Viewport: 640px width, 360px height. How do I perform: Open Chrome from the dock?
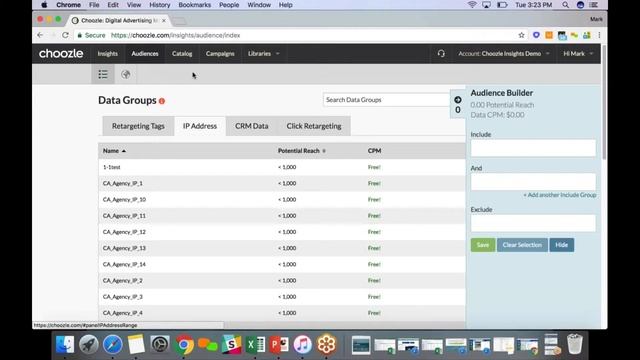[184, 344]
